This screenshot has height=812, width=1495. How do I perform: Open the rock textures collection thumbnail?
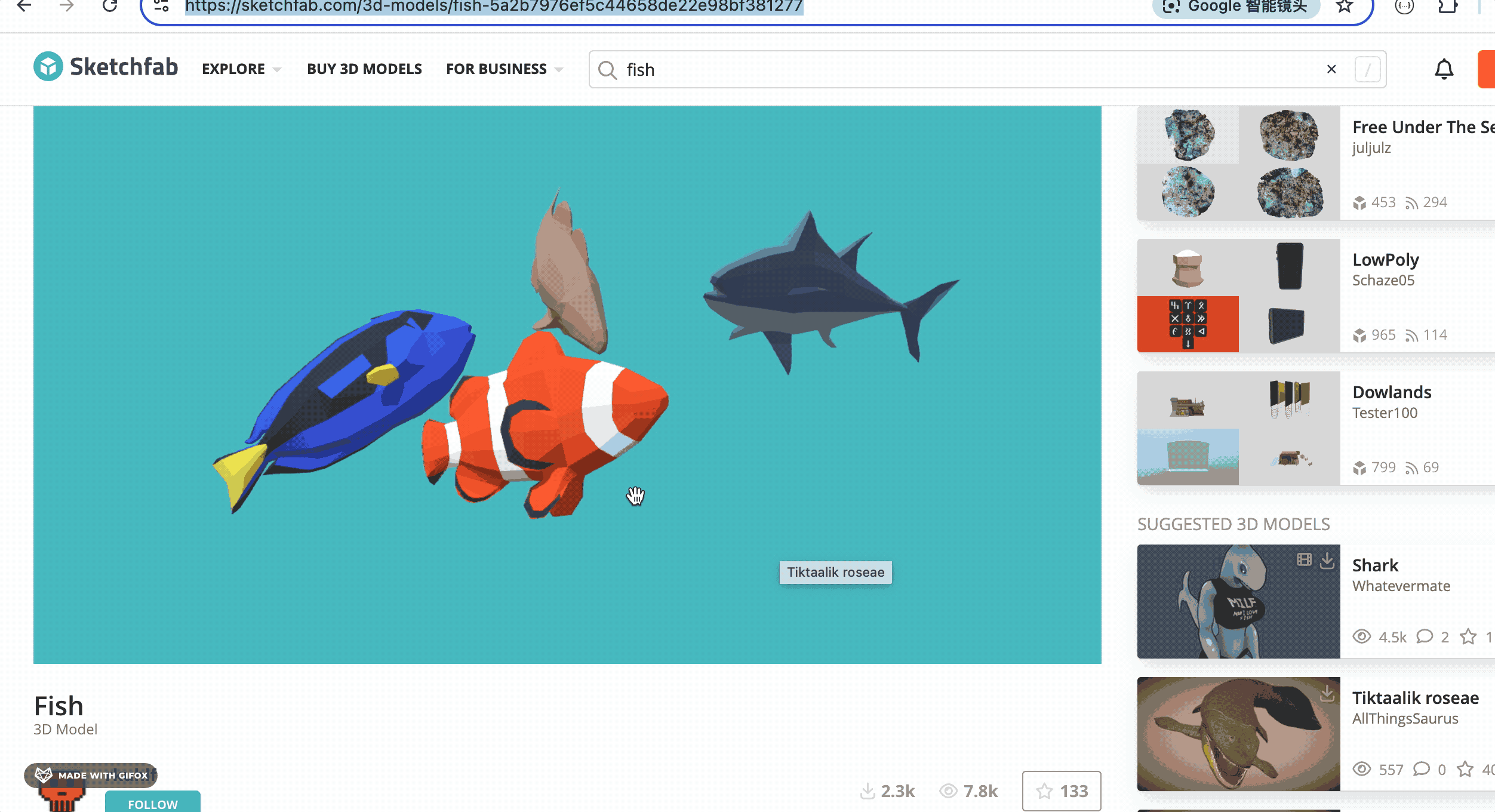(1239, 163)
